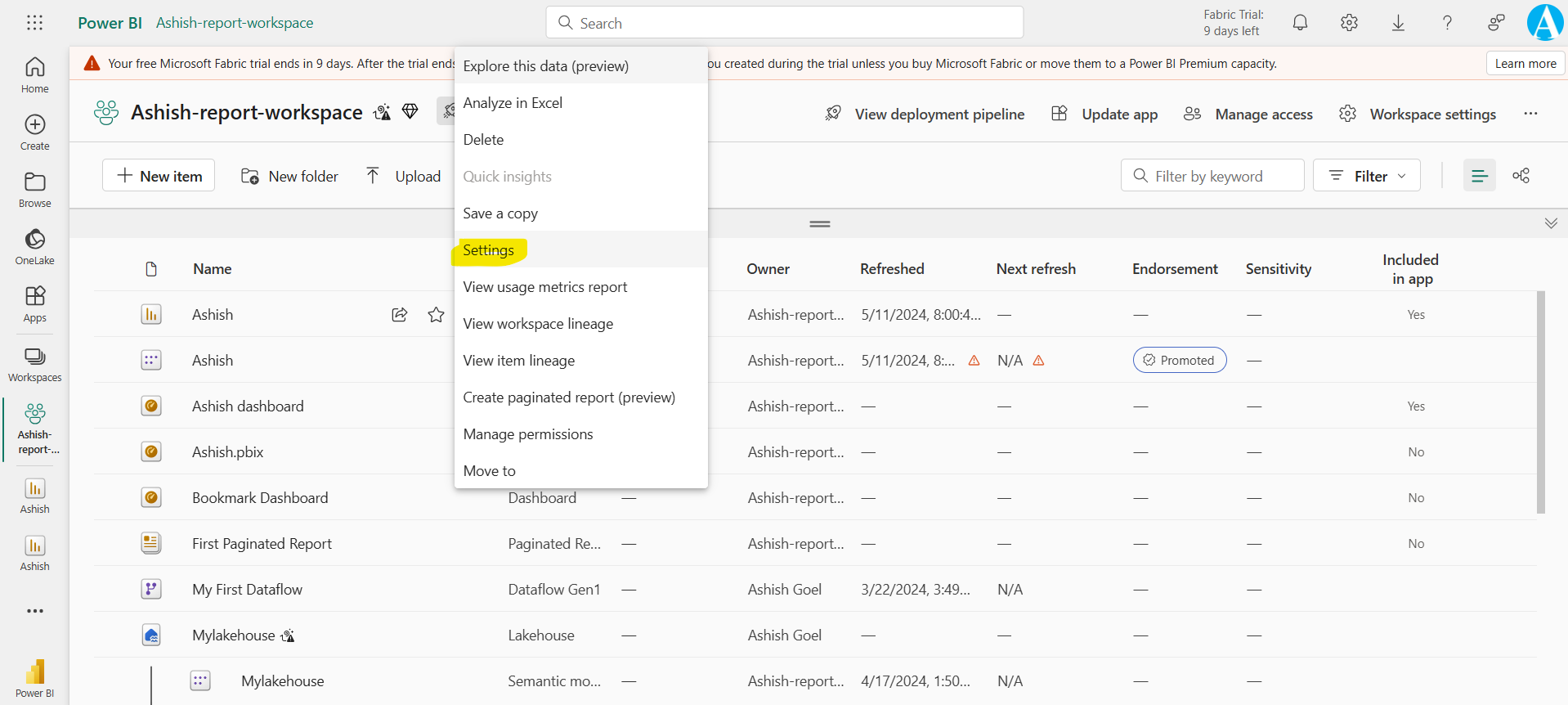Image resolution: width=1568 pixels, height=705 pixels.
Task: Favorite the Ashish report with star icon
Action: click(x=436, y=315)
